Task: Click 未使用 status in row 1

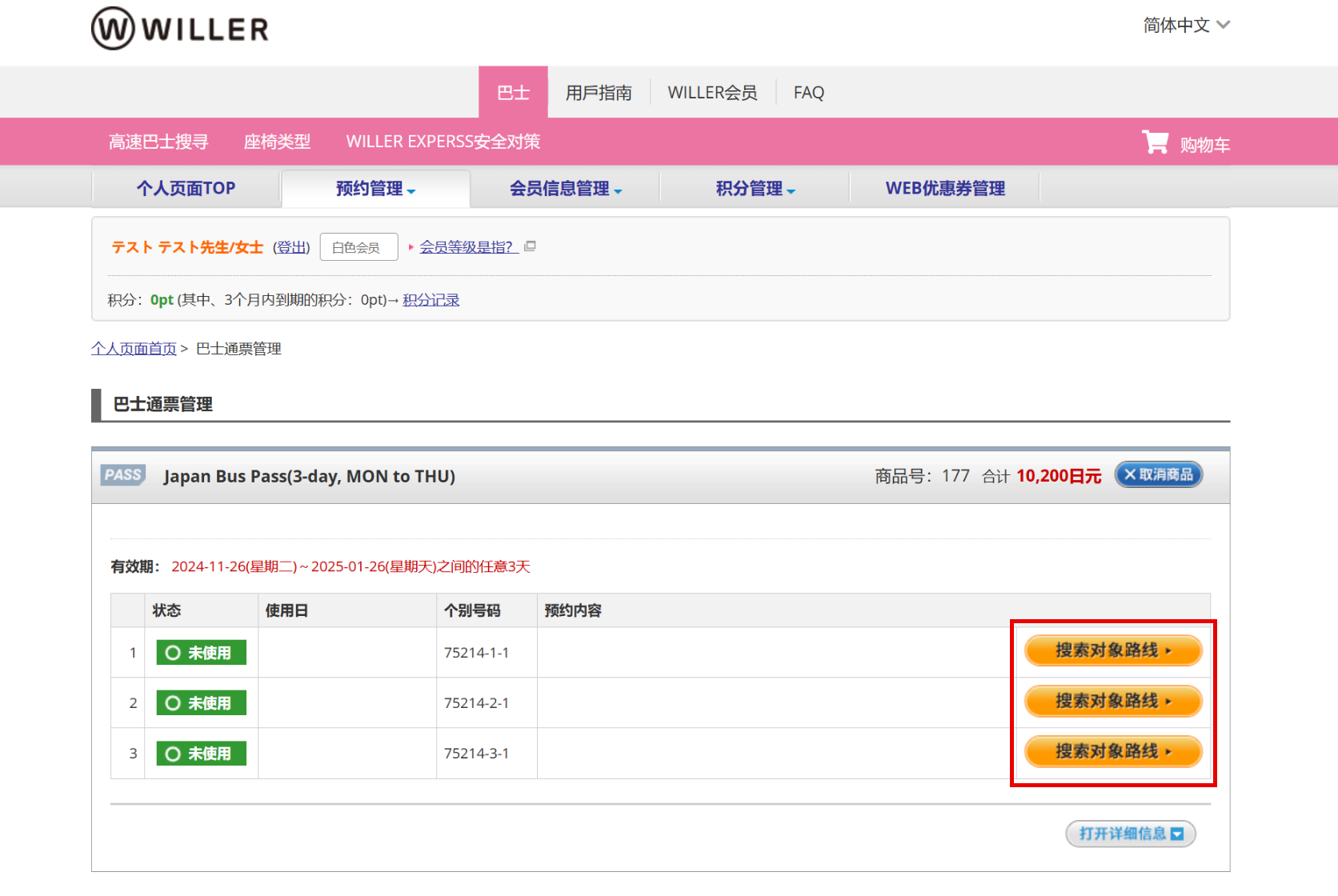Action: pos(201,653)
